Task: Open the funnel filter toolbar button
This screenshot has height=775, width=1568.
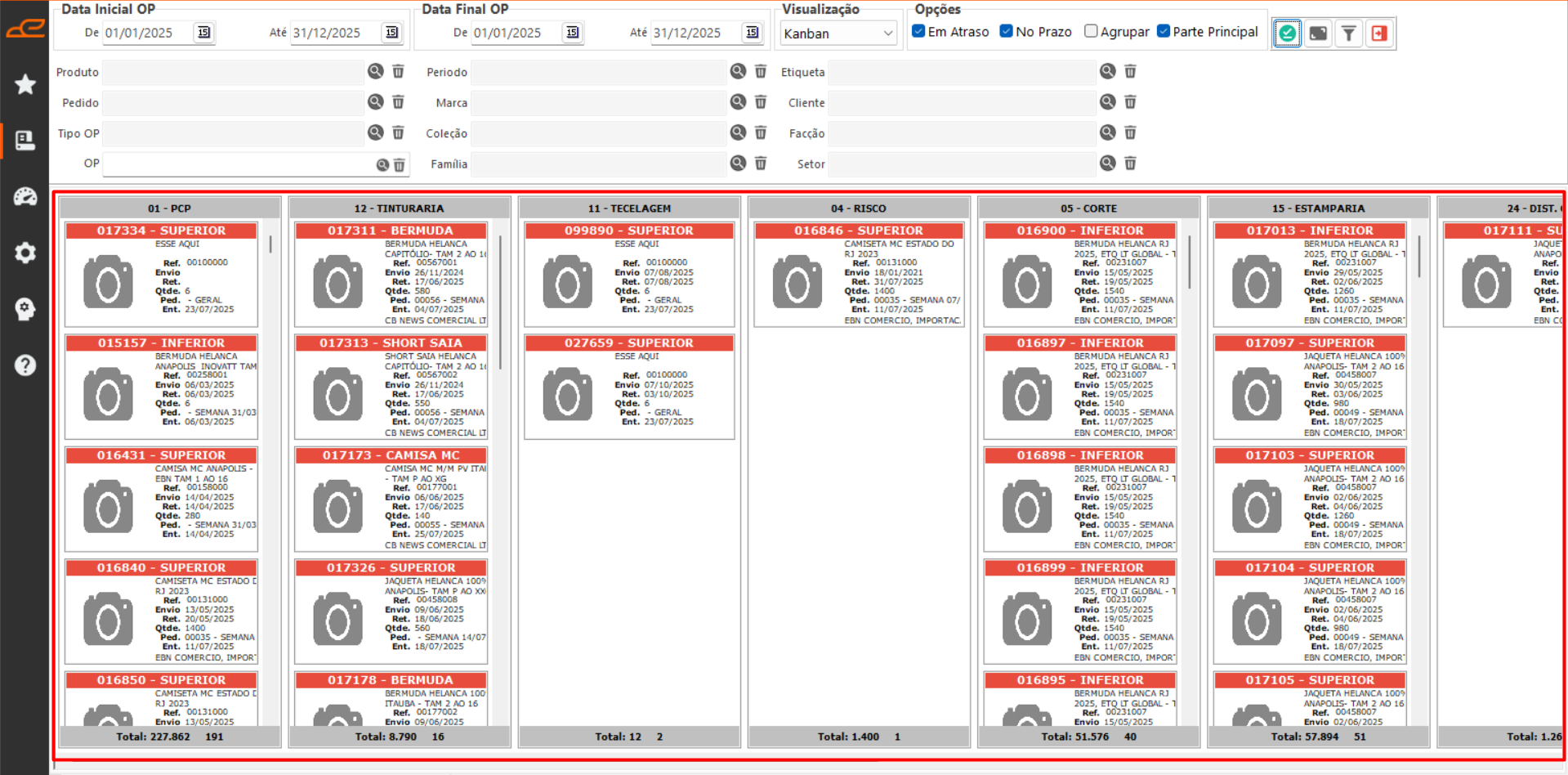Action: (1349, 34)
